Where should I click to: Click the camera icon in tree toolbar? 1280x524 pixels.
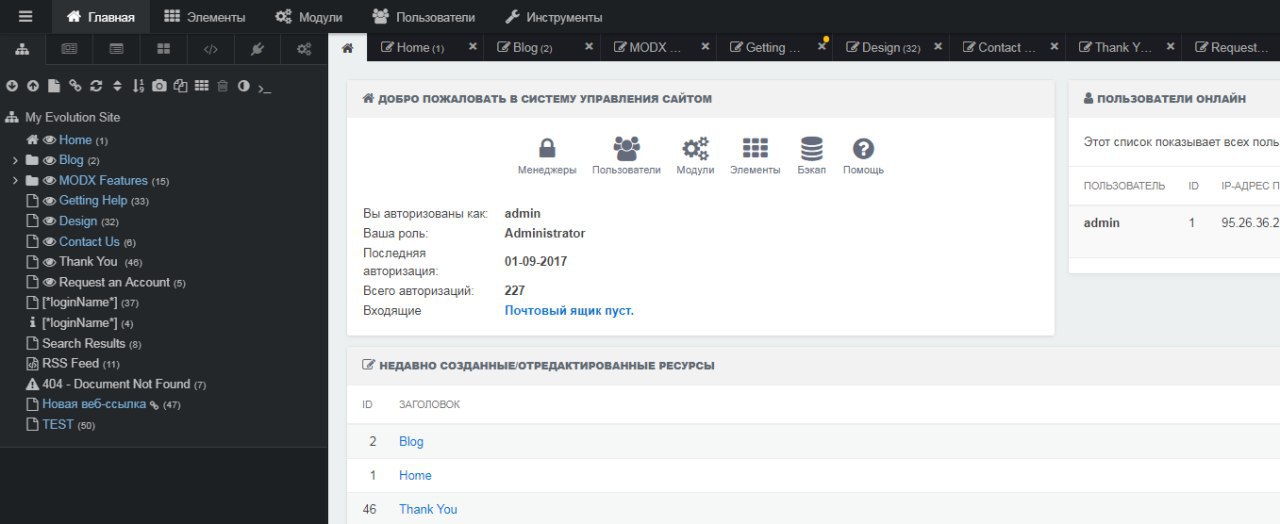159,86
